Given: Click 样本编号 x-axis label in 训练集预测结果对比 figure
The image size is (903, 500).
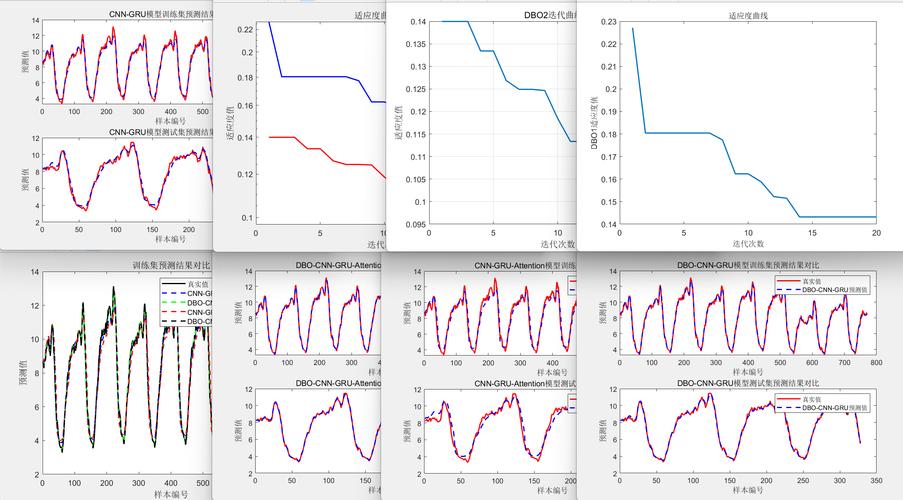Looking at the screenshot, I should click(x=170, y=494).
